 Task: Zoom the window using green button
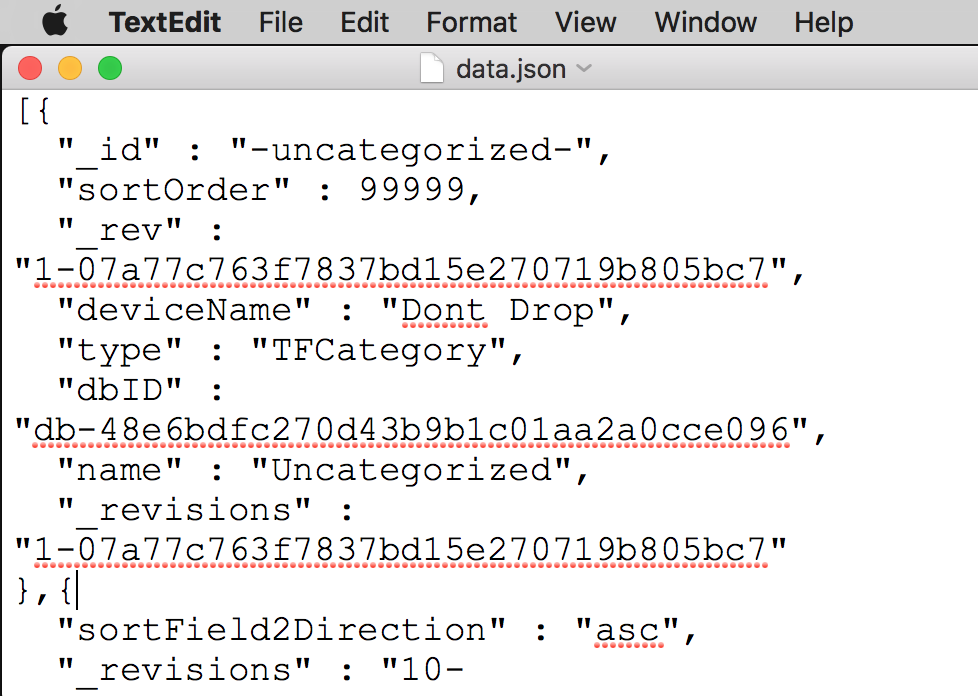(x=110, y=68)
